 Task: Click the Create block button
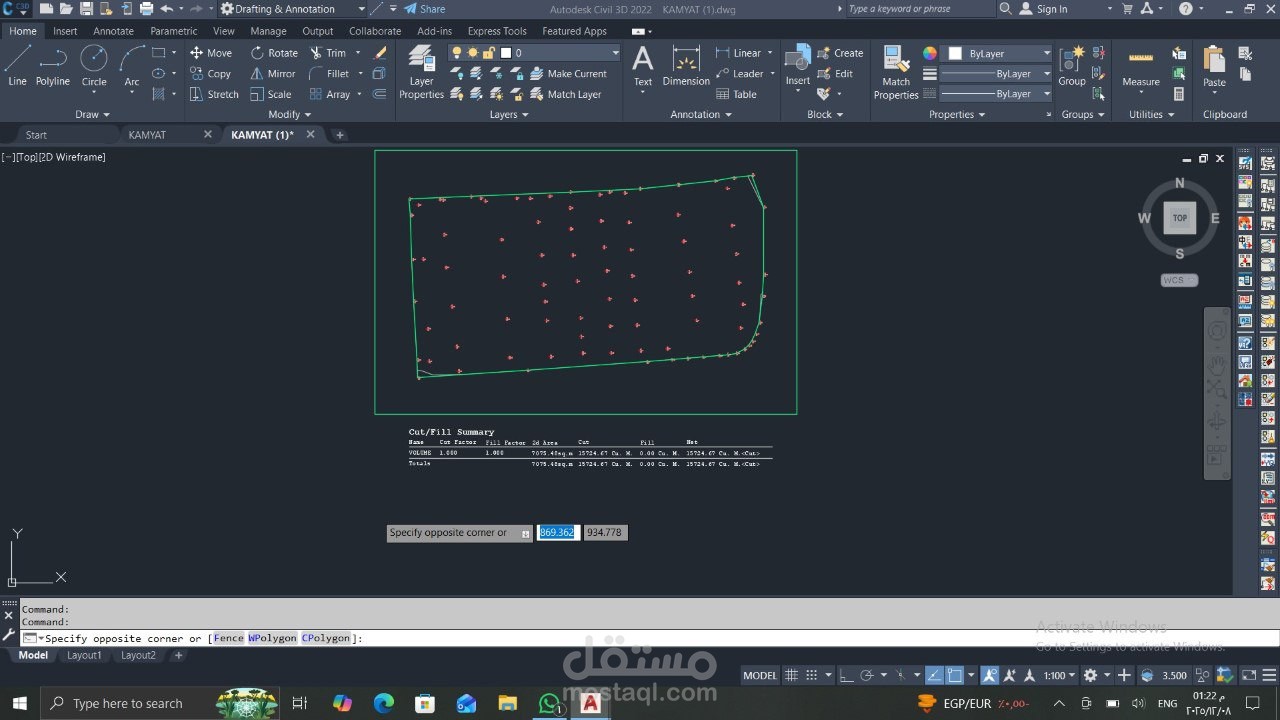(x=840, y=53)
